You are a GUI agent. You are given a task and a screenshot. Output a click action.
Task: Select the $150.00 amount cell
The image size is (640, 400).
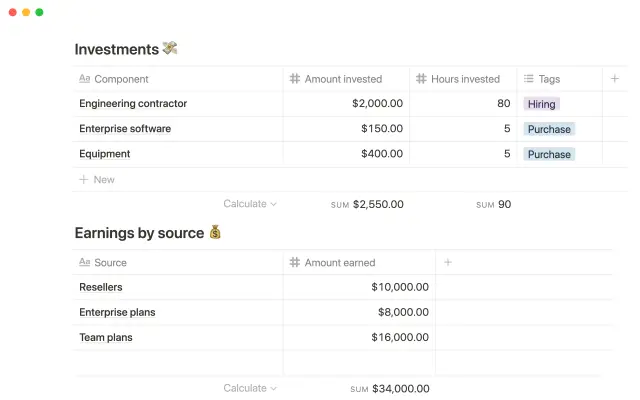coord(346,129)
